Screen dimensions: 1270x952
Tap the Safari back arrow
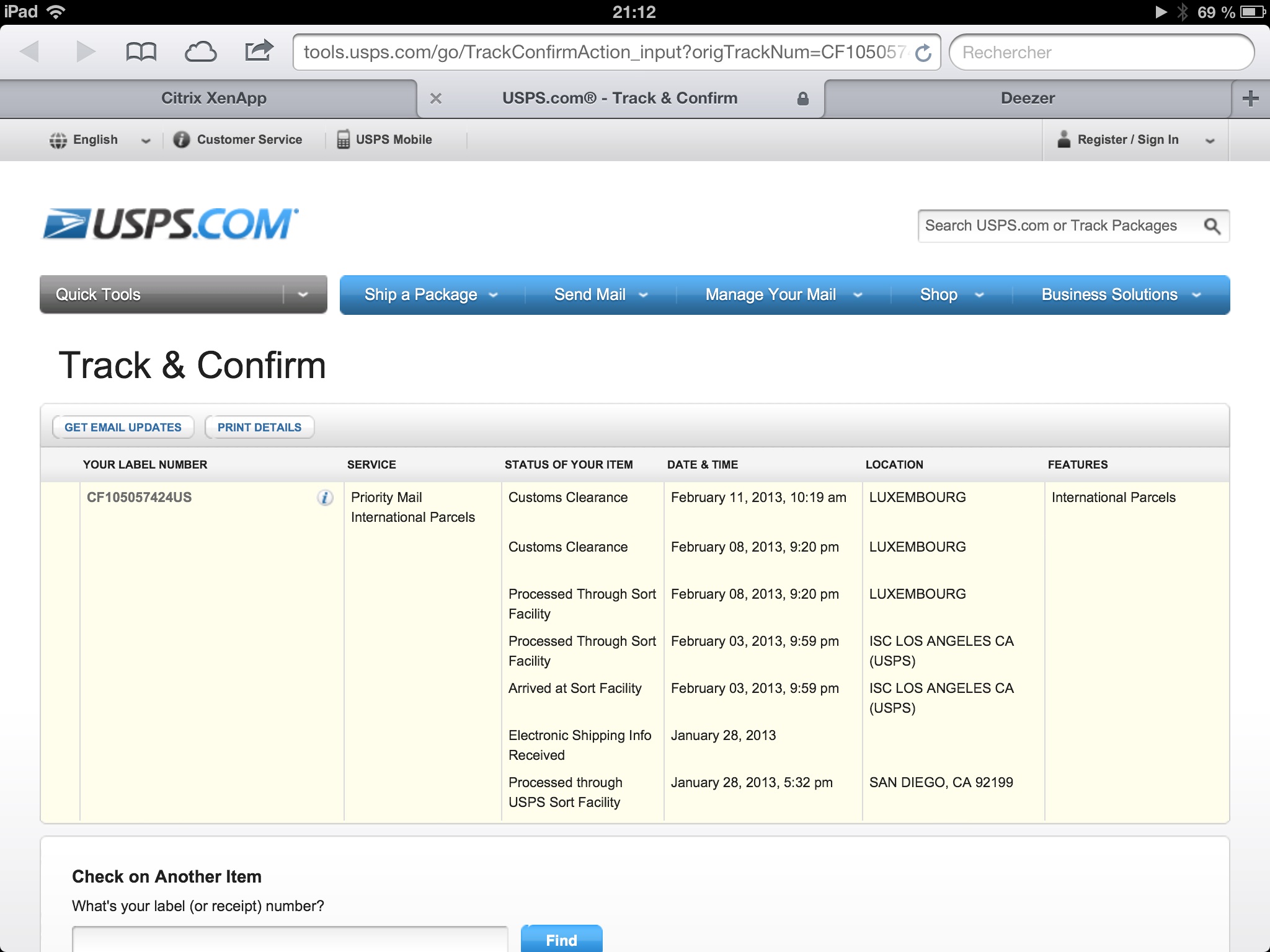[29, 52]
